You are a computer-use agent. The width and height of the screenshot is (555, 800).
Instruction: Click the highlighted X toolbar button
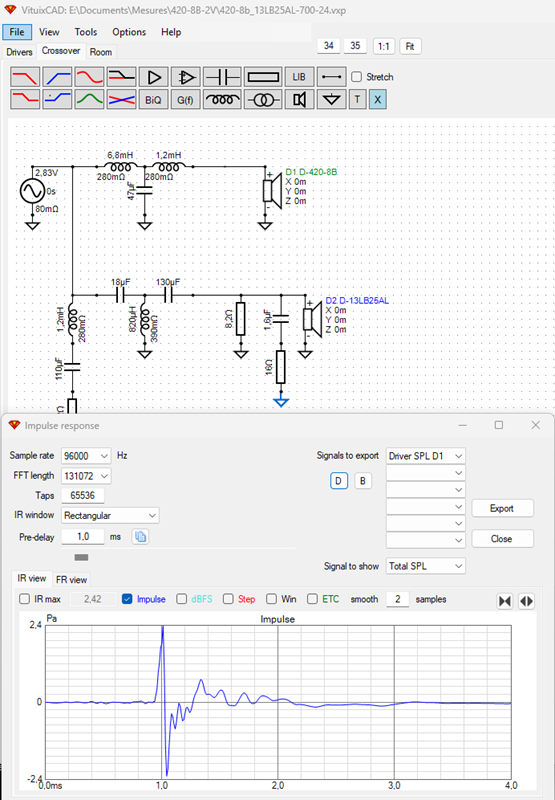point(377,99)
